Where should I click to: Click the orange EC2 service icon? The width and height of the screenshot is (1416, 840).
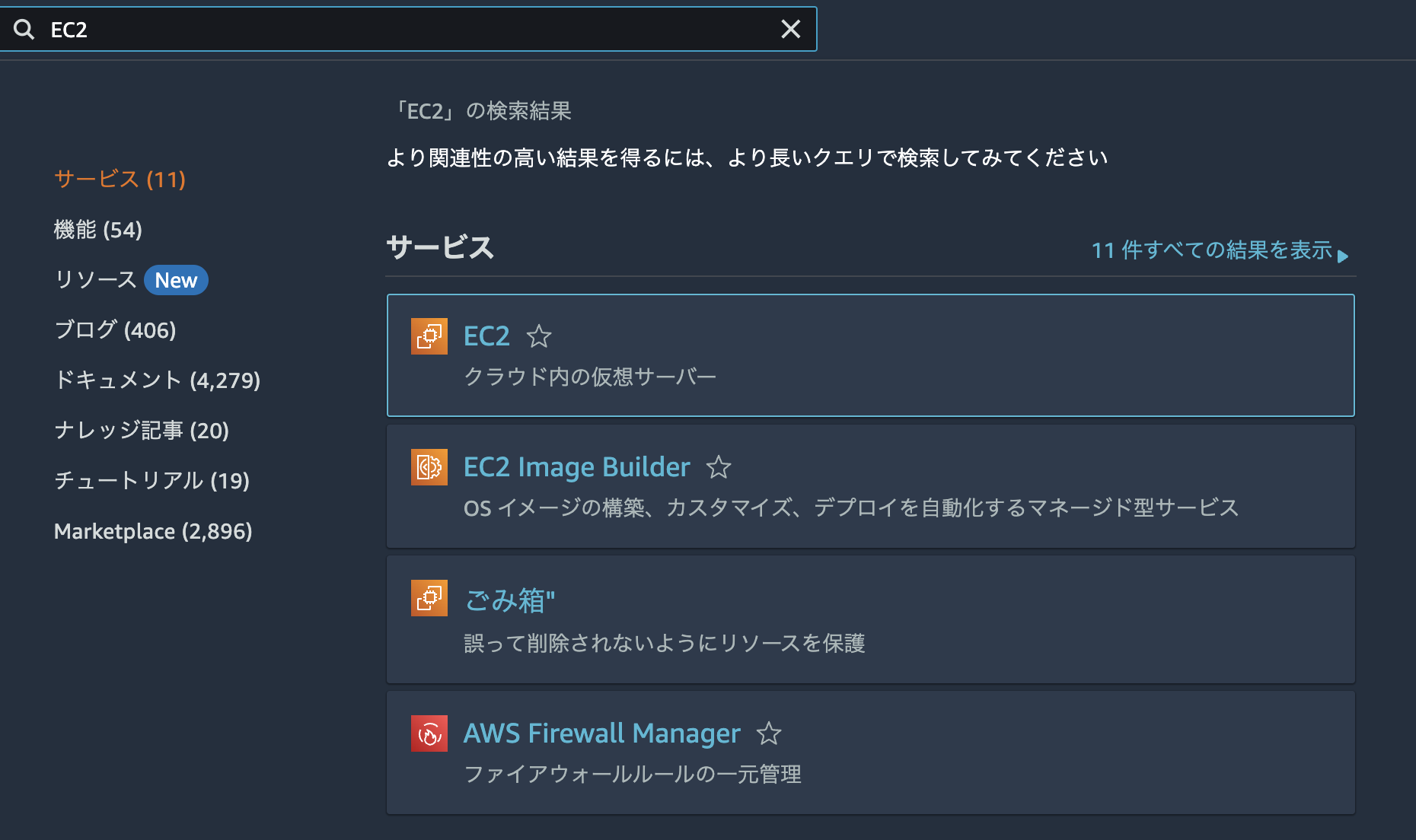[x=429, y=336]
